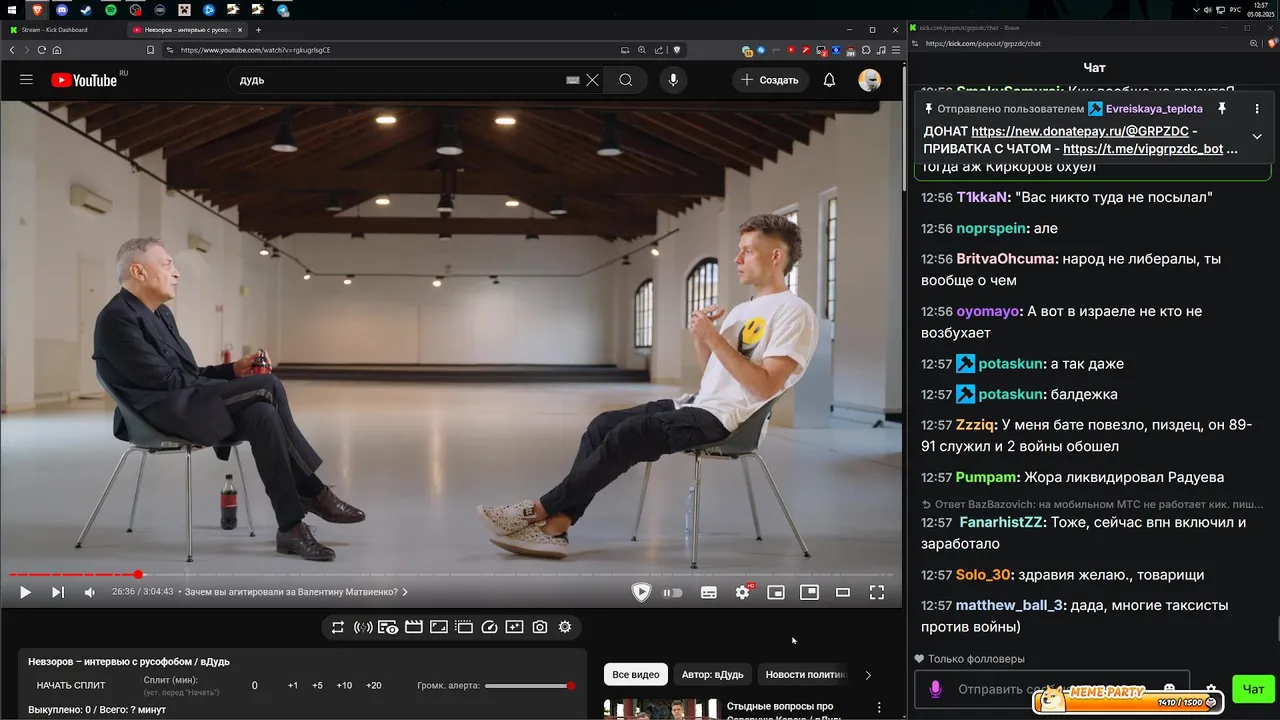Select the Новости политики filter chip
The height and width of the screenshot is (720, 1280).
click(805, 674)
